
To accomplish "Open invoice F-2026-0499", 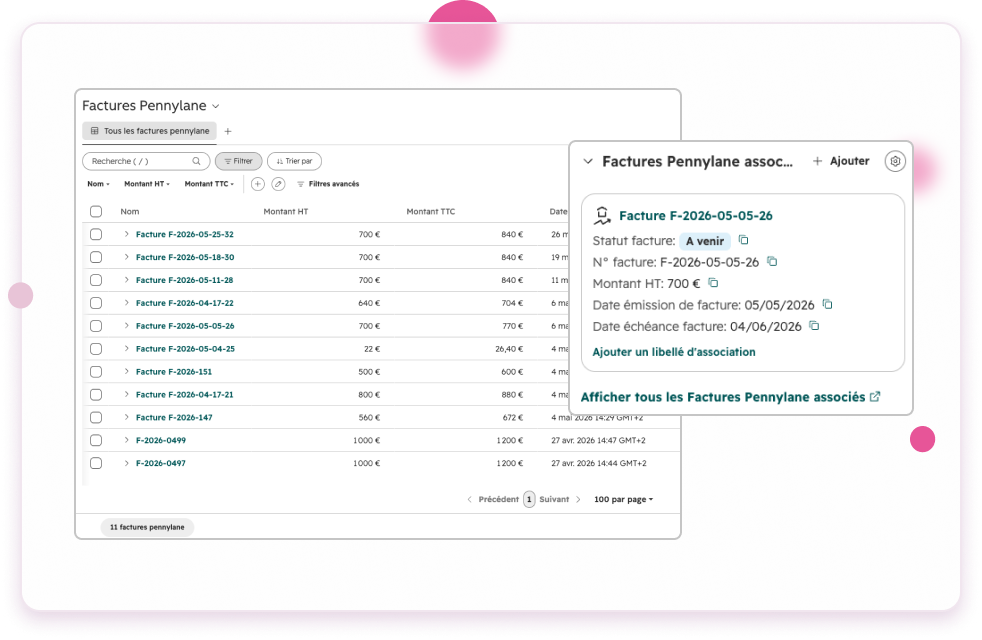I will [161, 440].
